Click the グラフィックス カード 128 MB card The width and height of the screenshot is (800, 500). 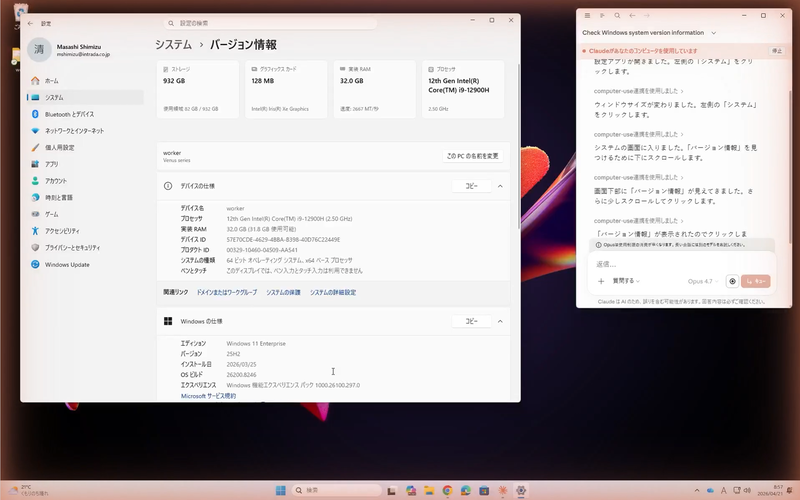(286, 89)
